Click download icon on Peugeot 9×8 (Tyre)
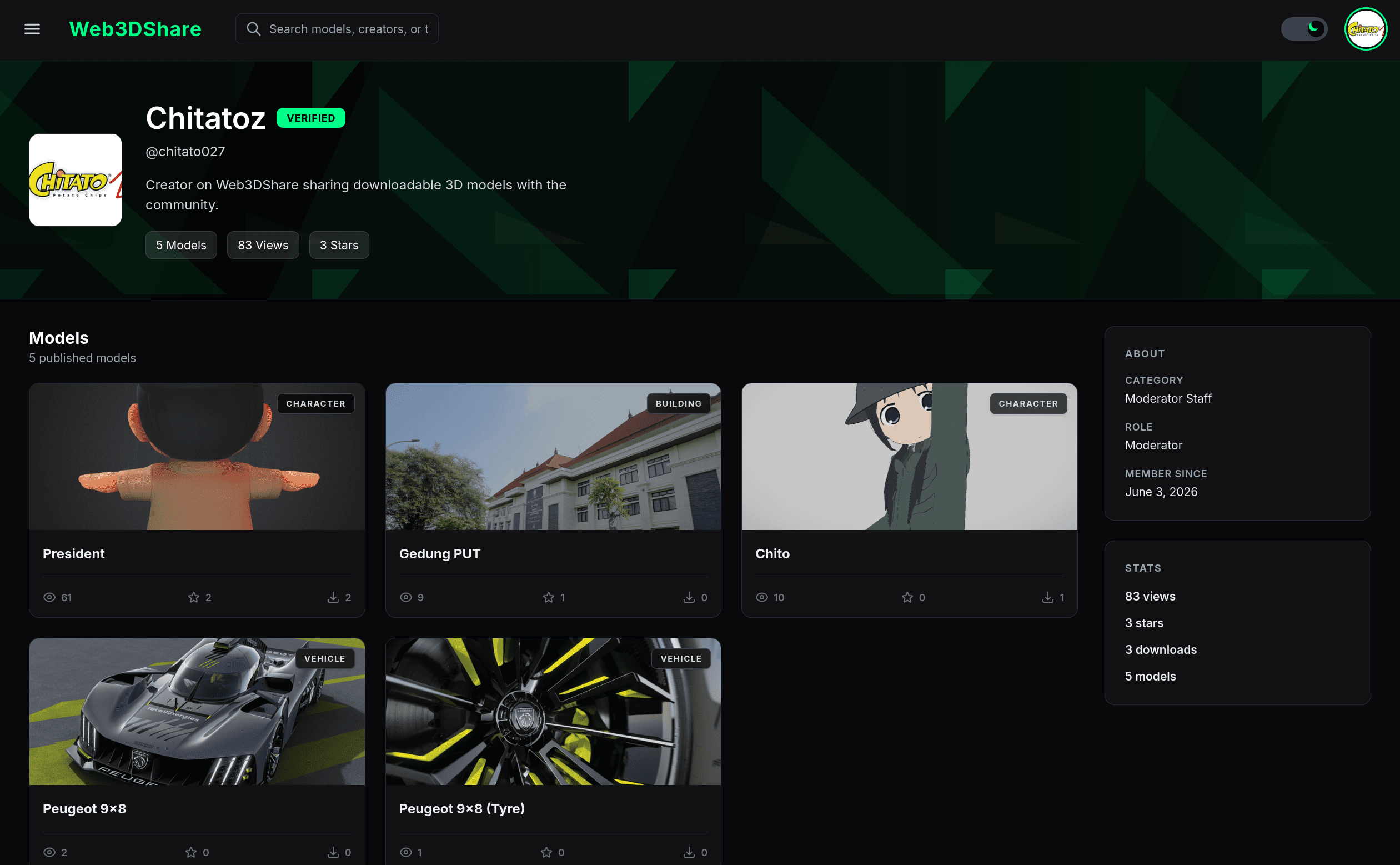 [x=689, y=852]
